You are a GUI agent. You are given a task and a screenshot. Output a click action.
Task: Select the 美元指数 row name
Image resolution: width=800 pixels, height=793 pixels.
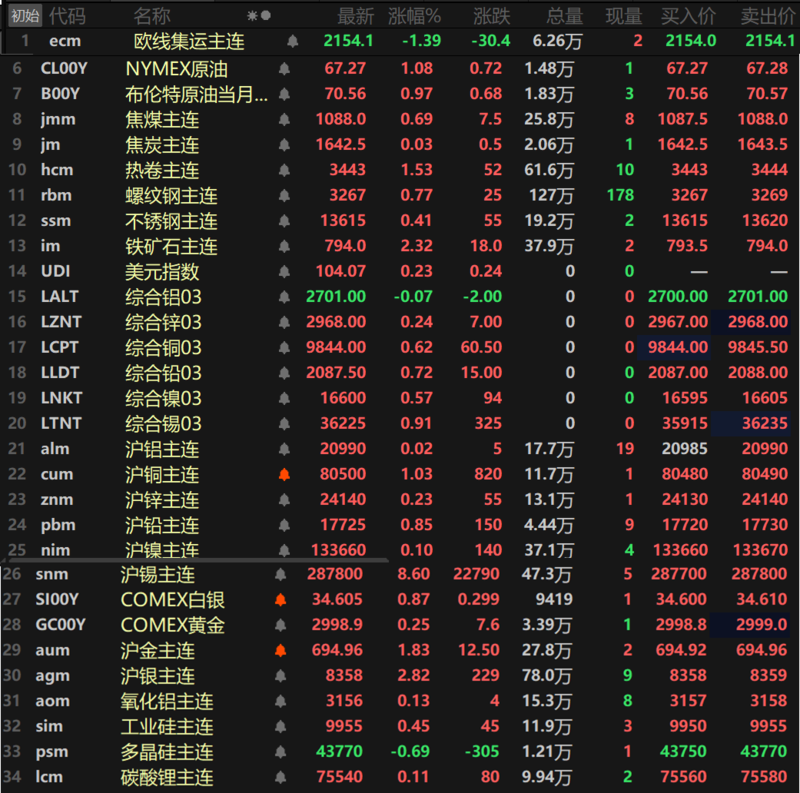pyautogui.click(x=162, y=272)
